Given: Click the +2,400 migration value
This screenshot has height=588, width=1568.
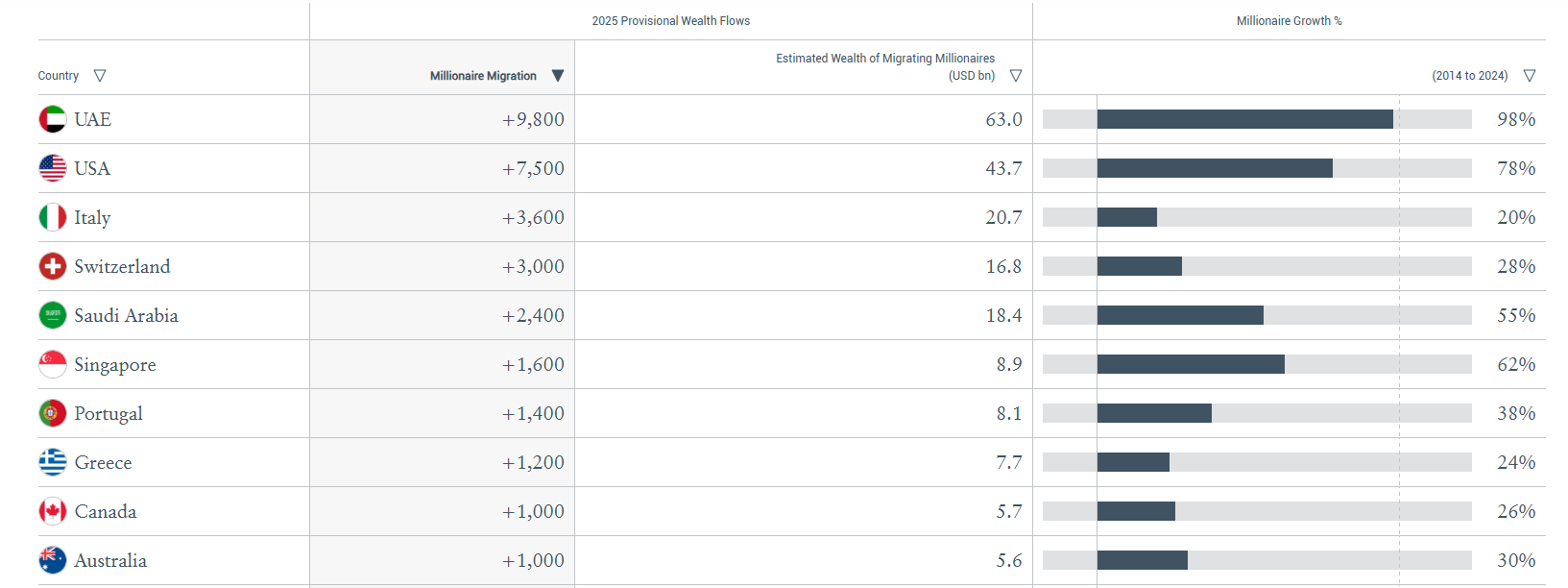Looking at the screenshot, I should point(533,315).
